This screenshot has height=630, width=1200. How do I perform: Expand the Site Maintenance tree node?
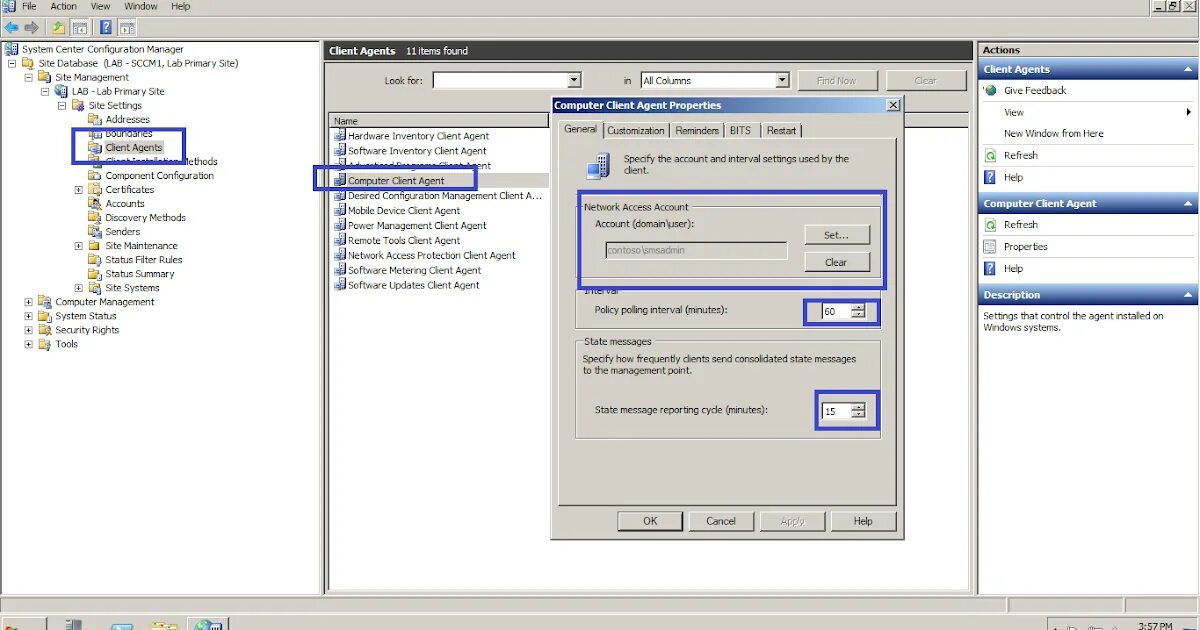79,245
